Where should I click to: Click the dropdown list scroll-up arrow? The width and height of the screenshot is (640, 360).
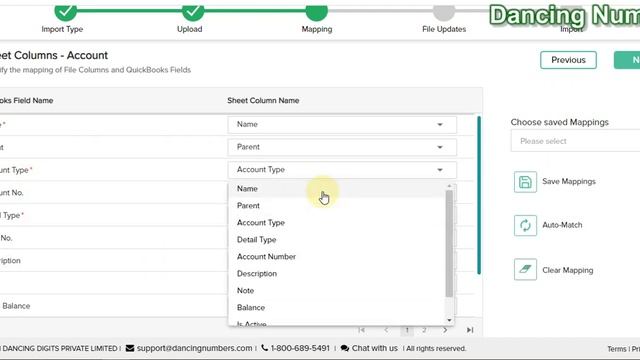[449, 186]
